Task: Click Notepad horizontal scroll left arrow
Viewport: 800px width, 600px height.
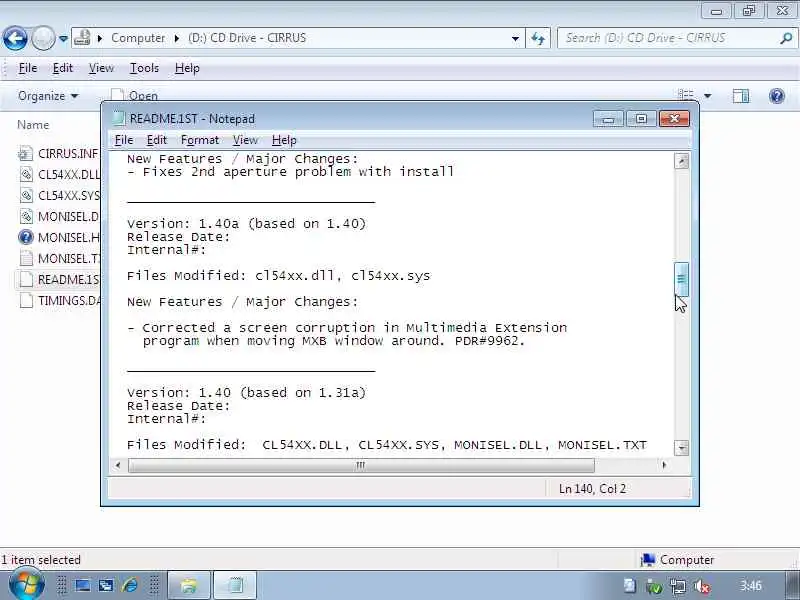Action: [118, 465]
